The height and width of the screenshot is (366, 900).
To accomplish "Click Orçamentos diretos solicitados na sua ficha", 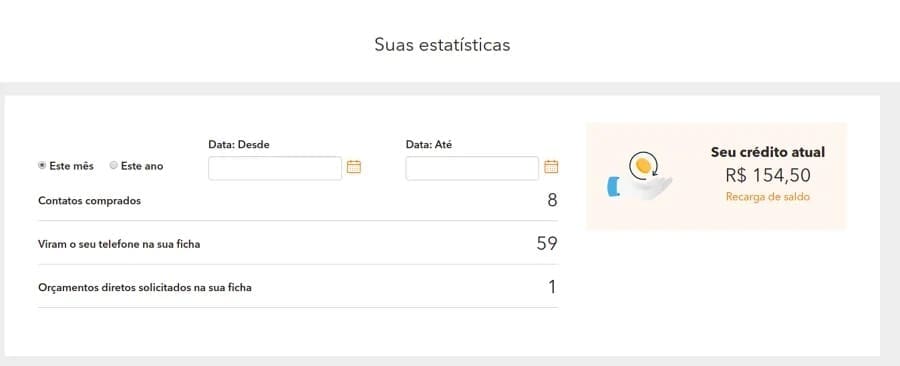I will (x=145, y=287).
